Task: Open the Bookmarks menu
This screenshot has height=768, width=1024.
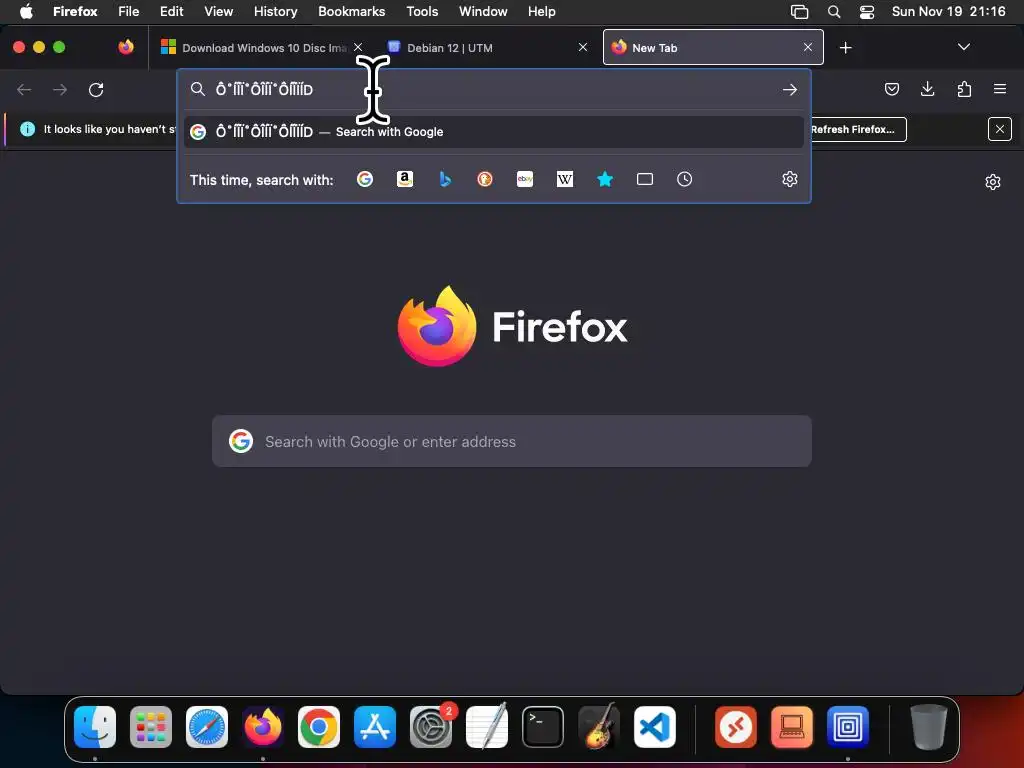Action: pos(351,11)
